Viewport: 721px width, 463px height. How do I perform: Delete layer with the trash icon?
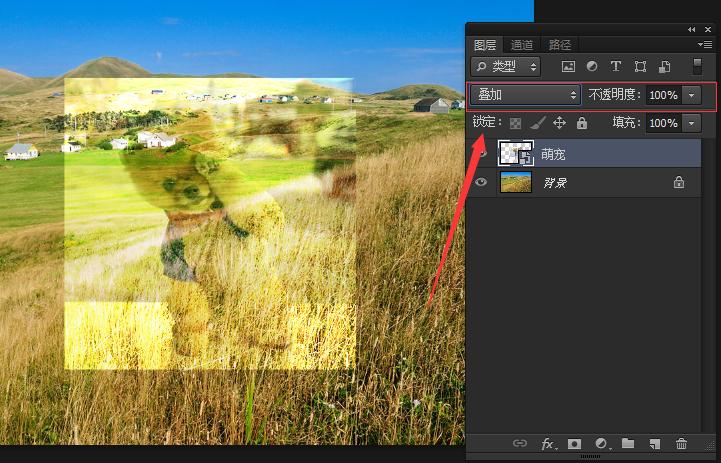click(x=681, y=443)
